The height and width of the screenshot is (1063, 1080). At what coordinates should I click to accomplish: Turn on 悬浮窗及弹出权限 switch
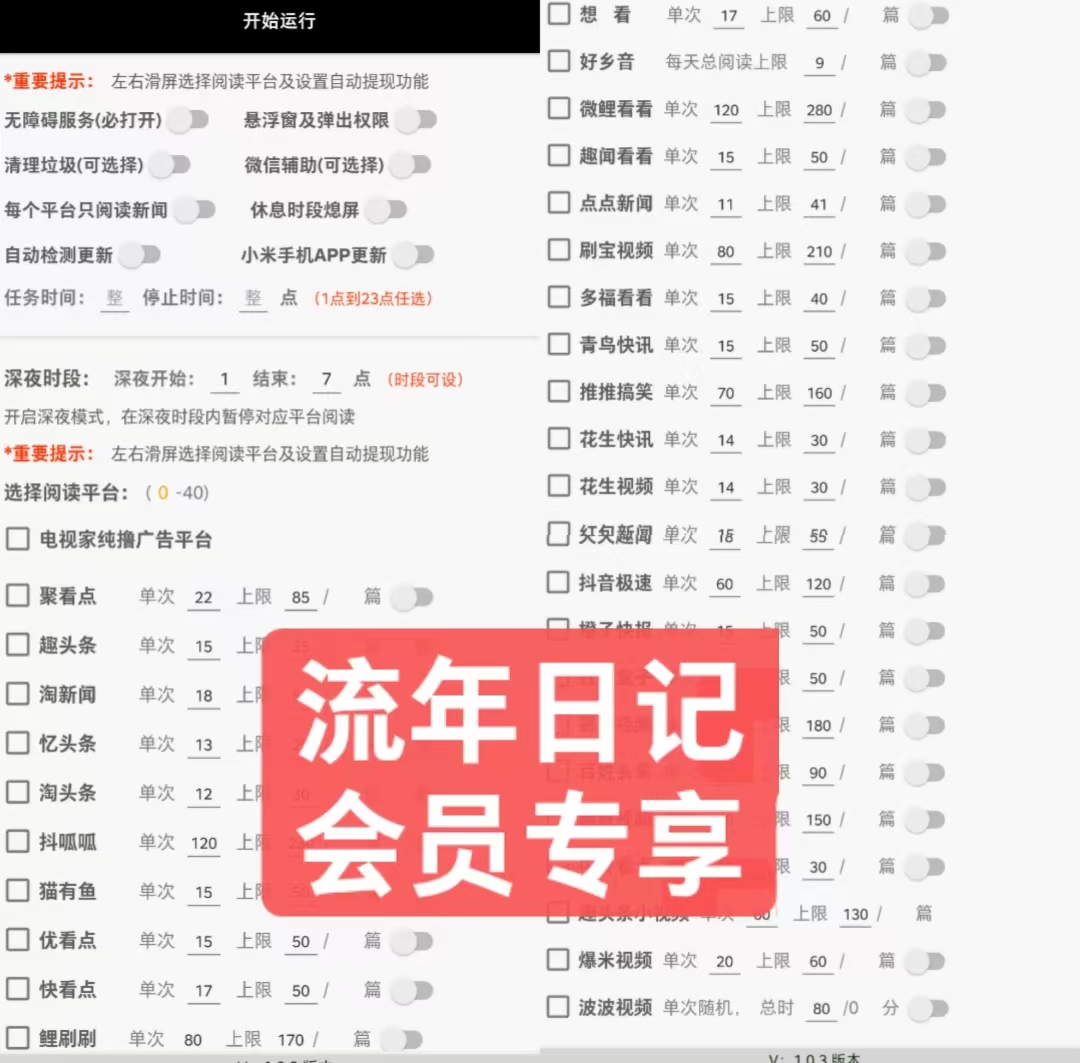tap(418, 118)
